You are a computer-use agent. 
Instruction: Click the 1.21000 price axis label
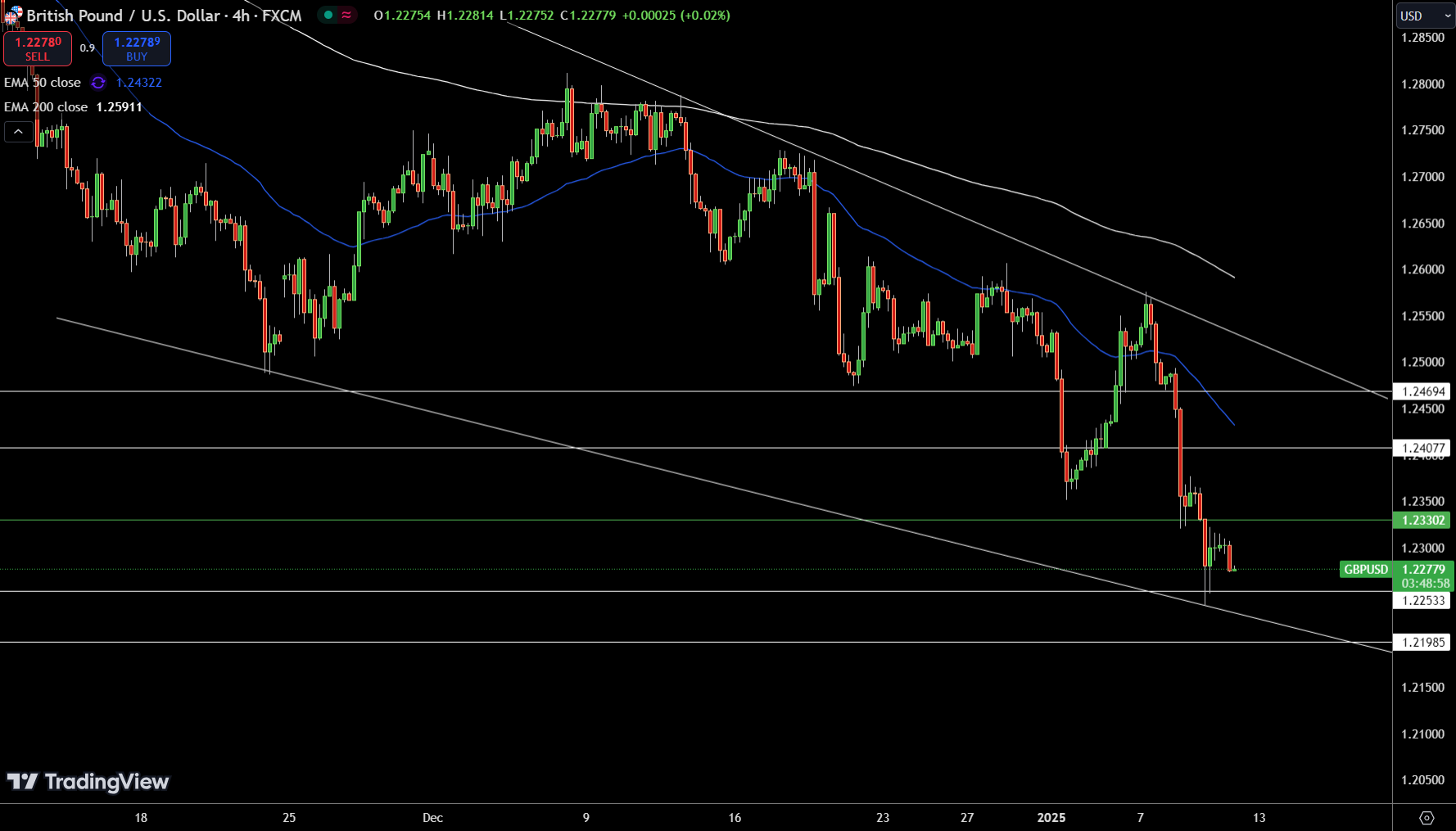1422,734
